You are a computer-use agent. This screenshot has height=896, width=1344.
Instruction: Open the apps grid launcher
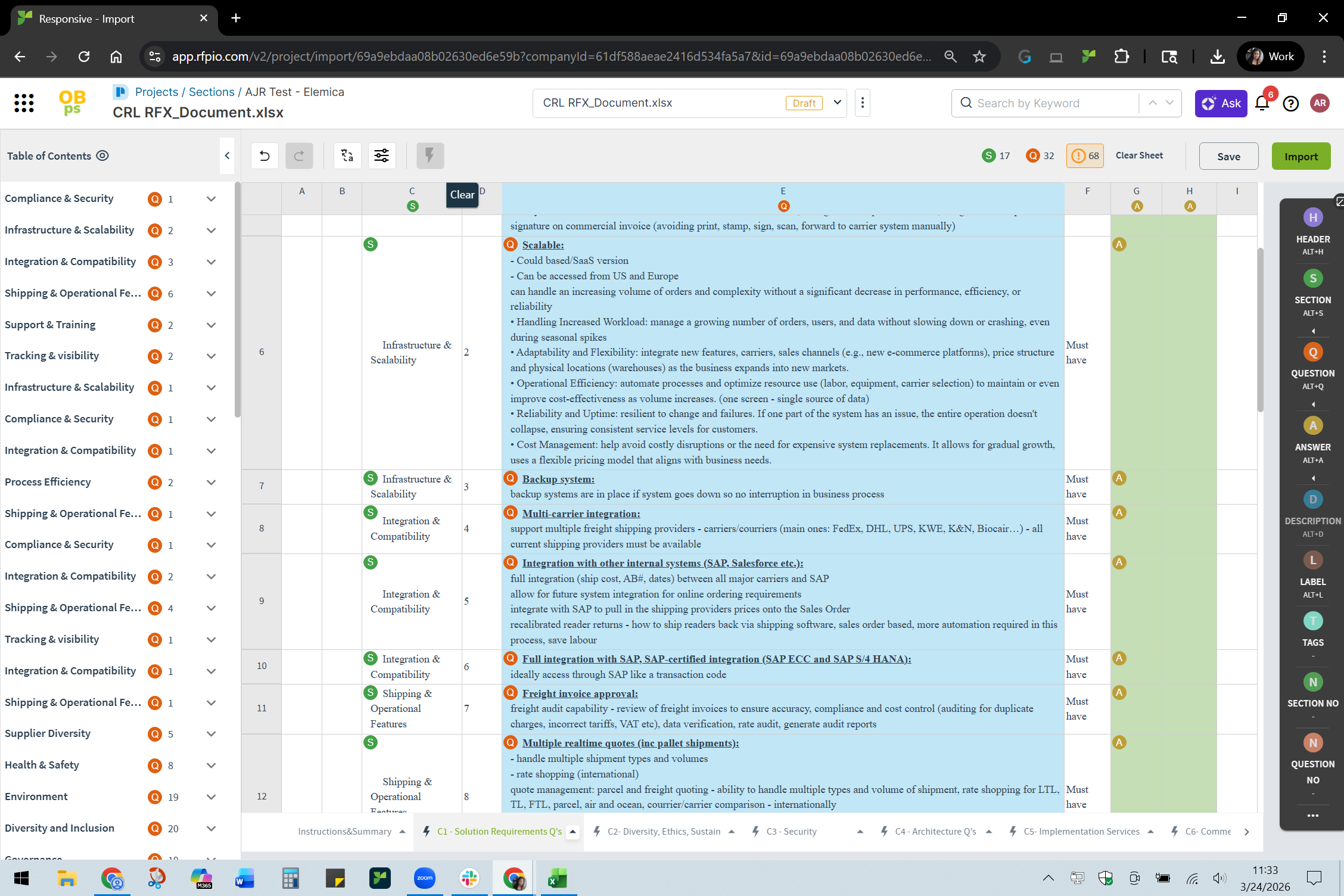(24, 103)
